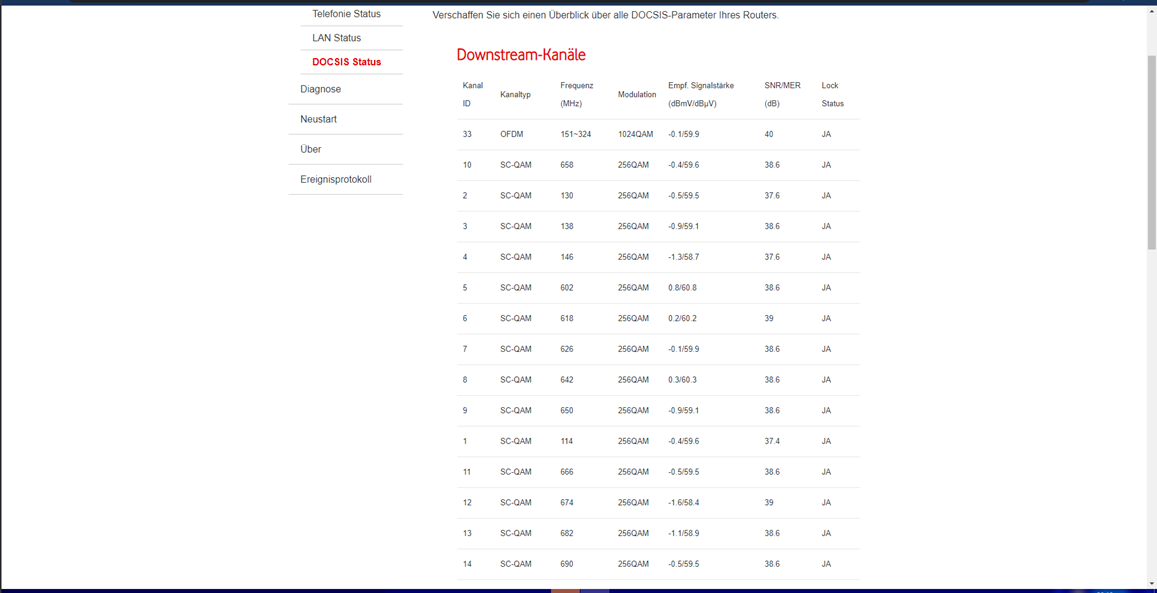Open the Telefonie Status page
This screenshot has width=1157, height=593.
tap(346, 14)
